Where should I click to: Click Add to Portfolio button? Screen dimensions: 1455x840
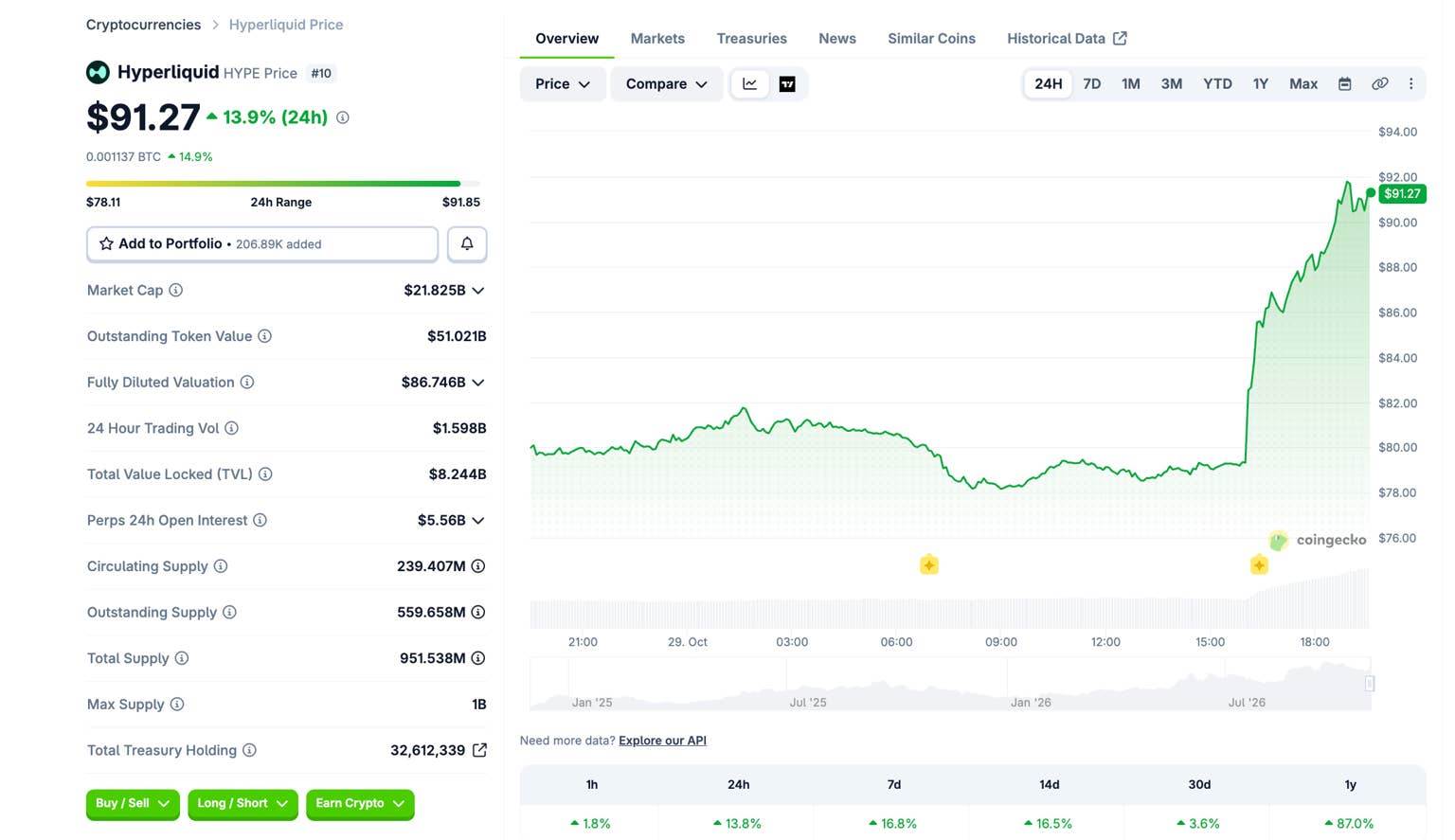tap(262, 243)
